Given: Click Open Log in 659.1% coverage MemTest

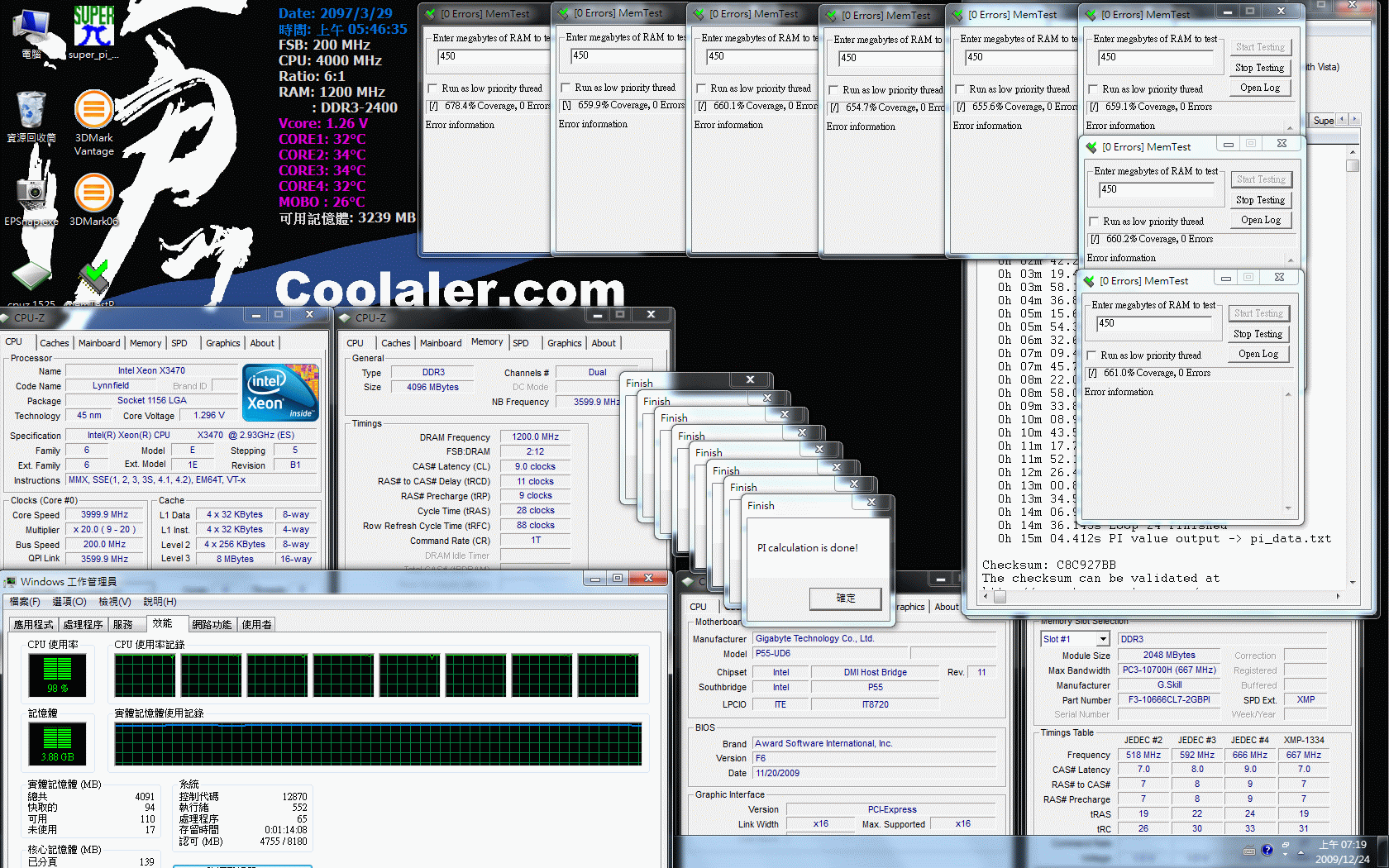Looking at the screenshot, I should pyautogui.click(x=1259, y=88).
